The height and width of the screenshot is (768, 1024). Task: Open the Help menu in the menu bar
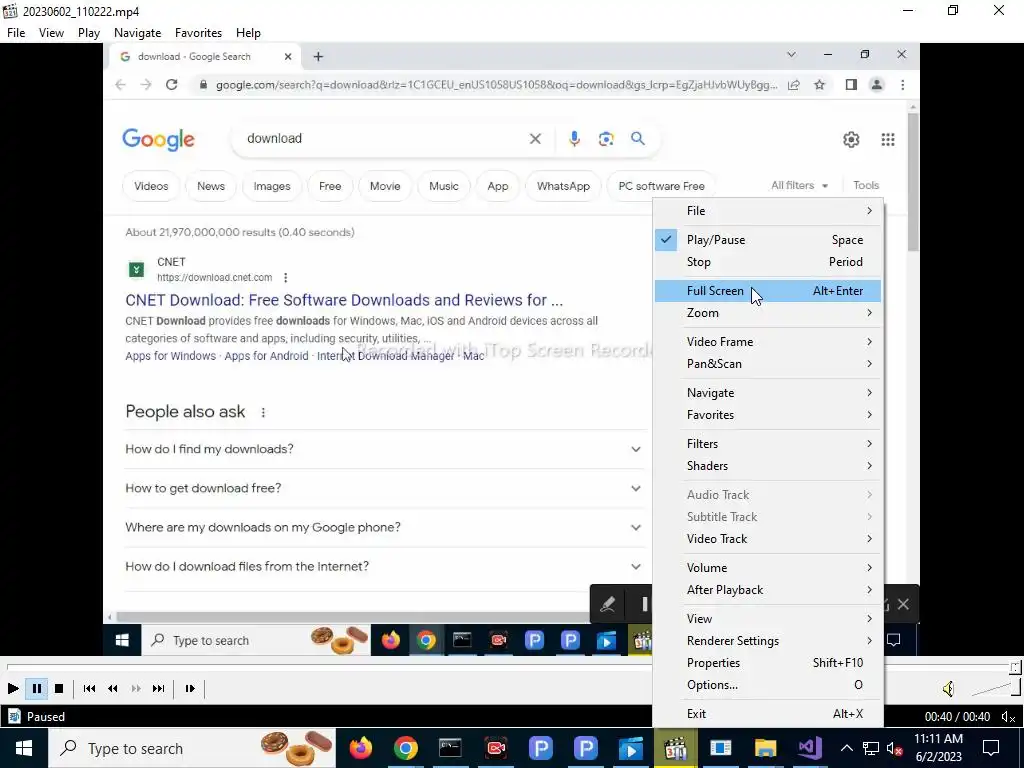248,33
